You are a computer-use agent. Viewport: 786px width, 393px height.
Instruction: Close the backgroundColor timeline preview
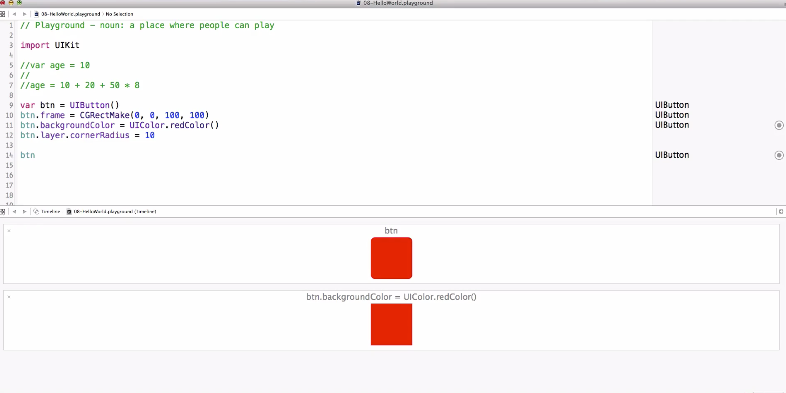point(9,297)
